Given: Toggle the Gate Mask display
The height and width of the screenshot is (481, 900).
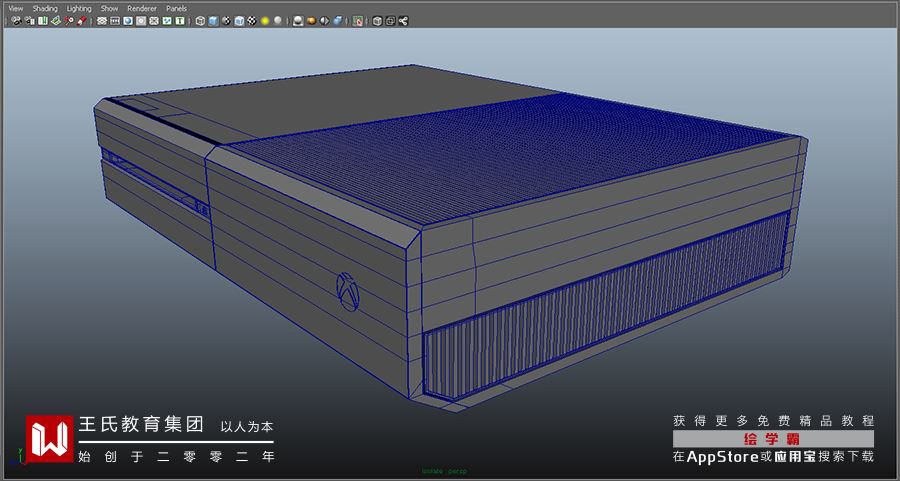Looking at the screenshot, I should [141, 21].
